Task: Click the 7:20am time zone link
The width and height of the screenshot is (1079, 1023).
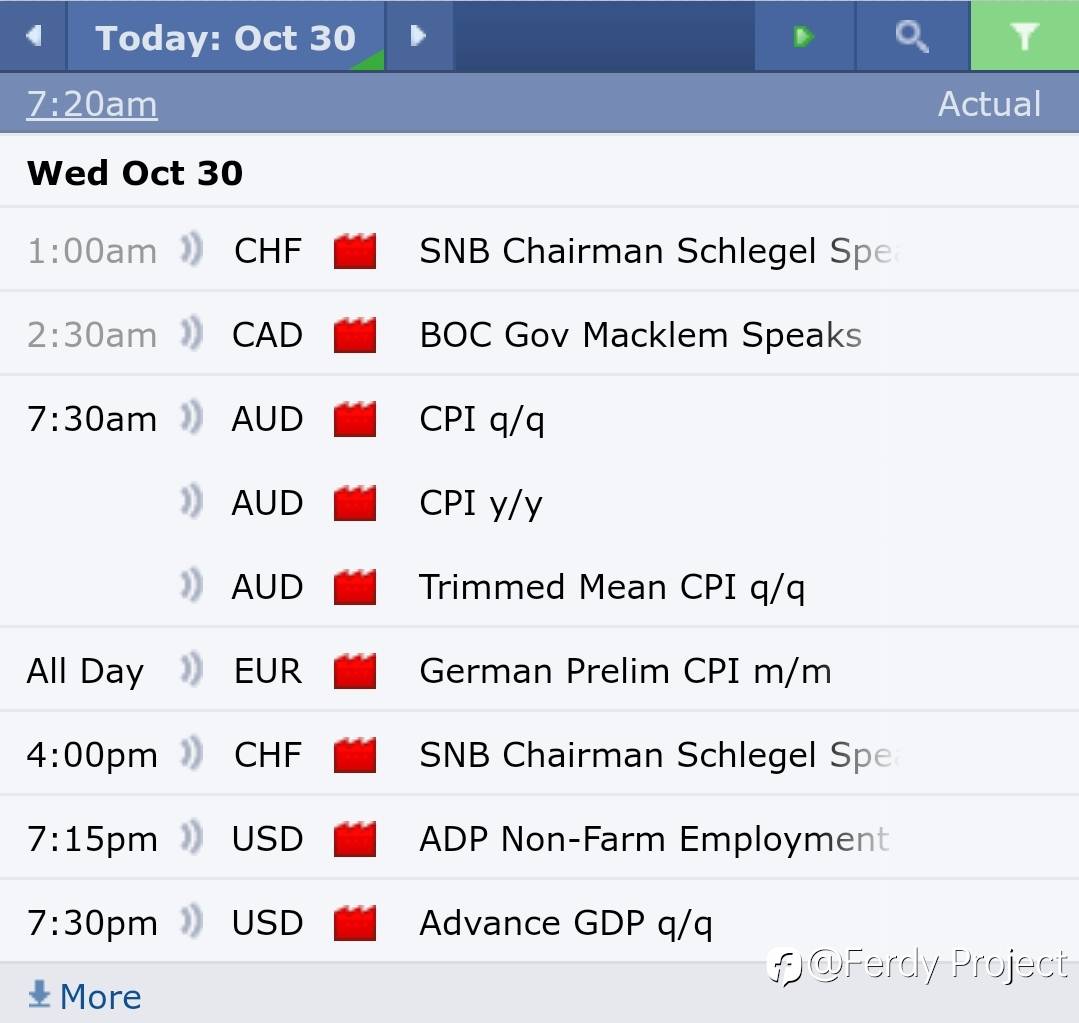Action: point(92,104)
